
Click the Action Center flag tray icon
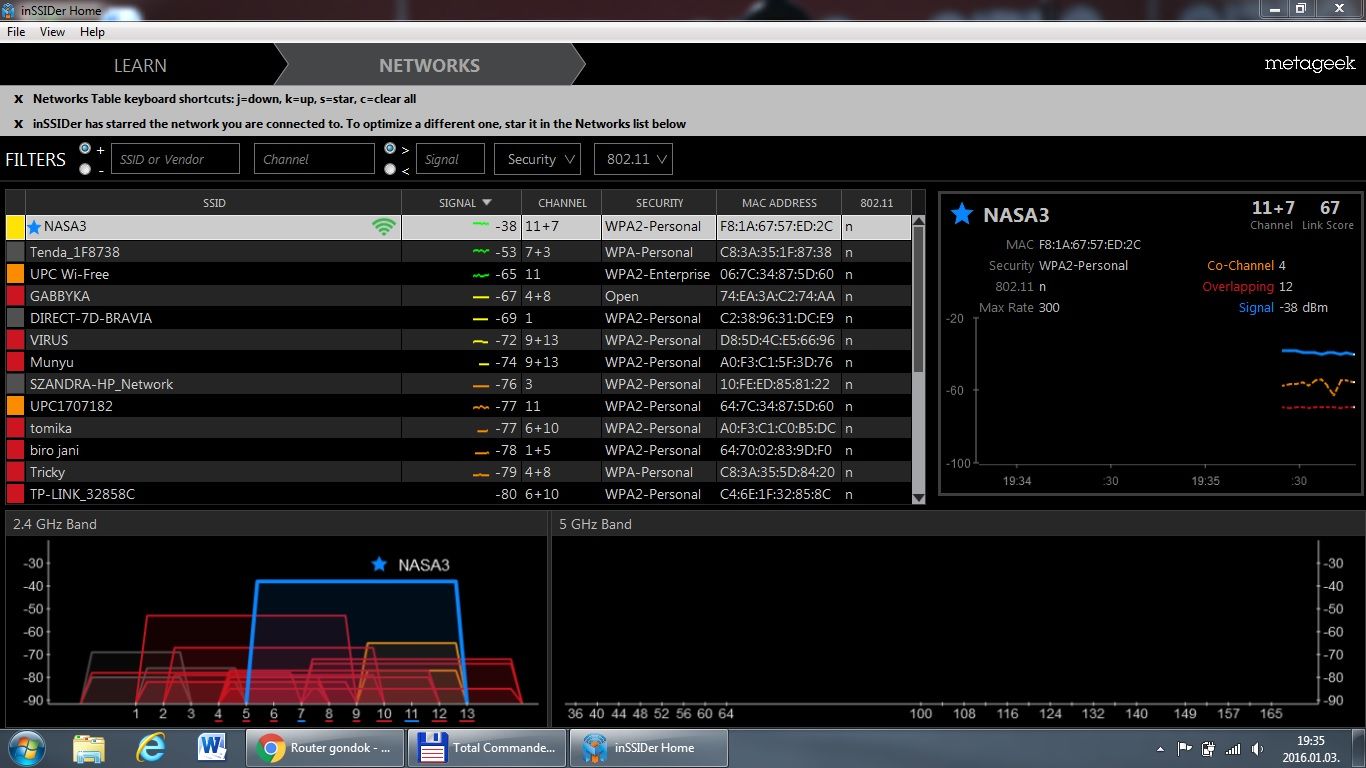pos(1185,748)
